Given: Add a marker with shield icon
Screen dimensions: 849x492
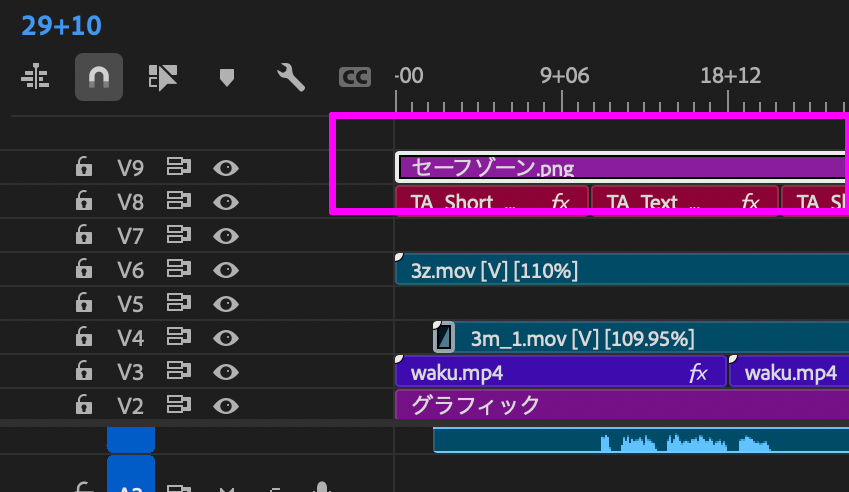Looking at the screenshot, I should point(226,77).
